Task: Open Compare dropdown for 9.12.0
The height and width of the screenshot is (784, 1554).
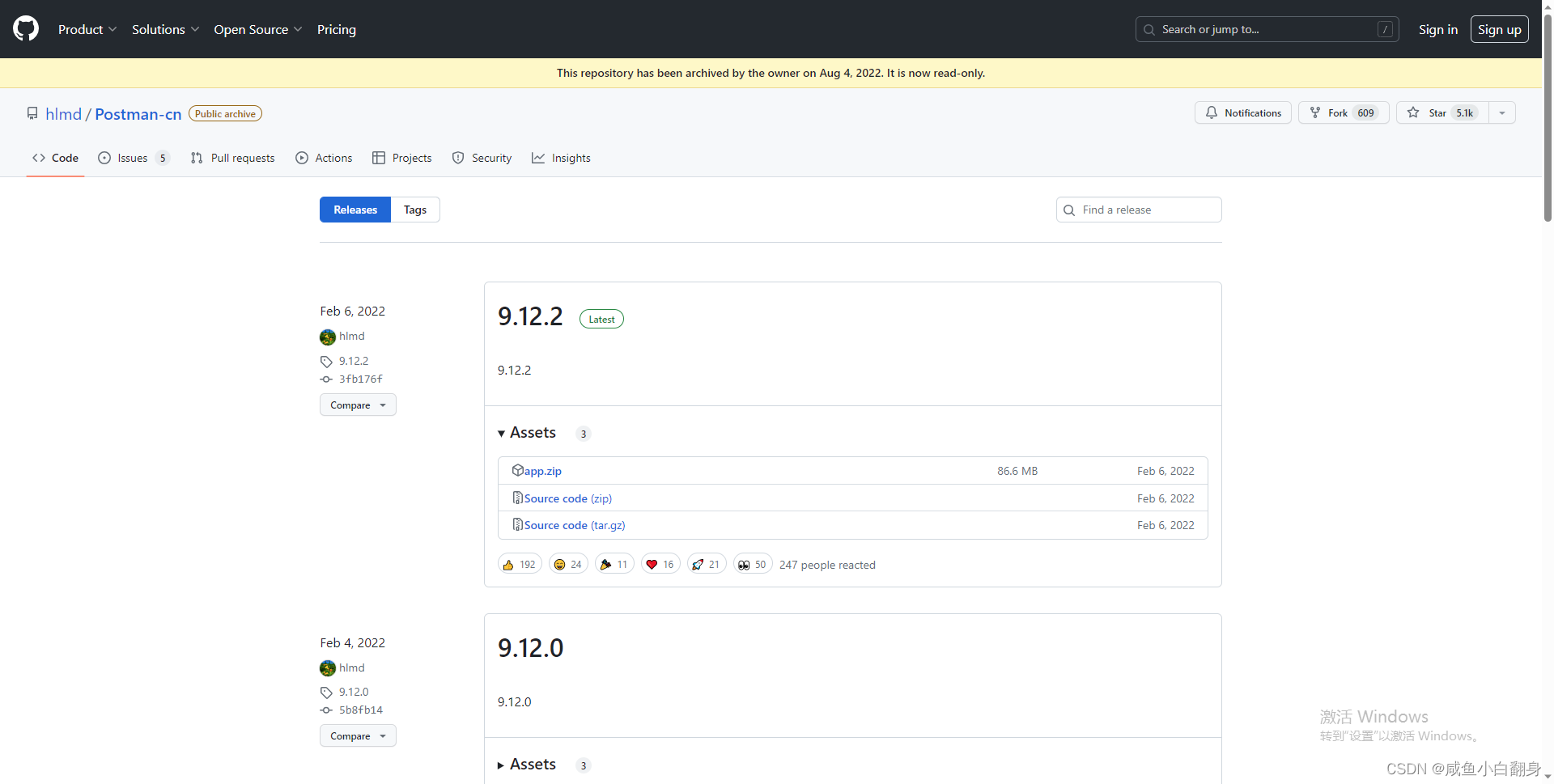Action: [x=358, y=735]
